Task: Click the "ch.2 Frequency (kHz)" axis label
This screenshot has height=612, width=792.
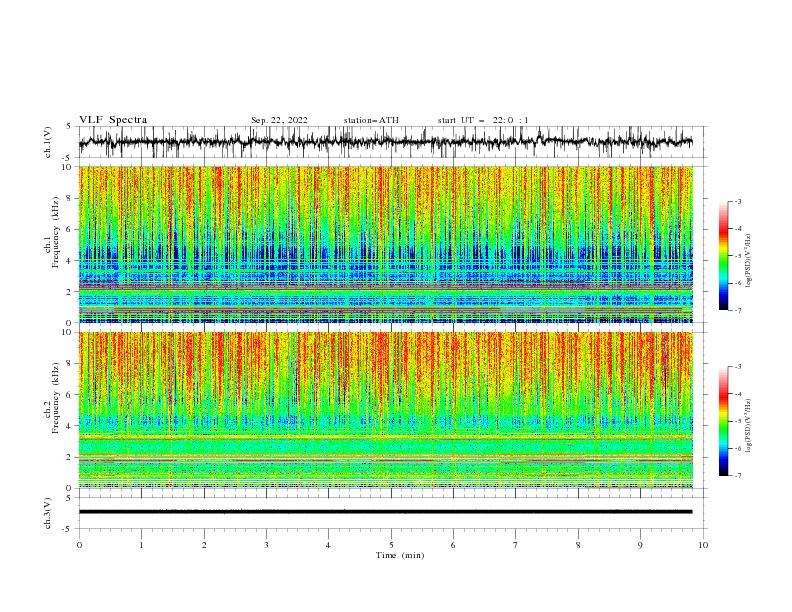Action: tap(52, 398)
